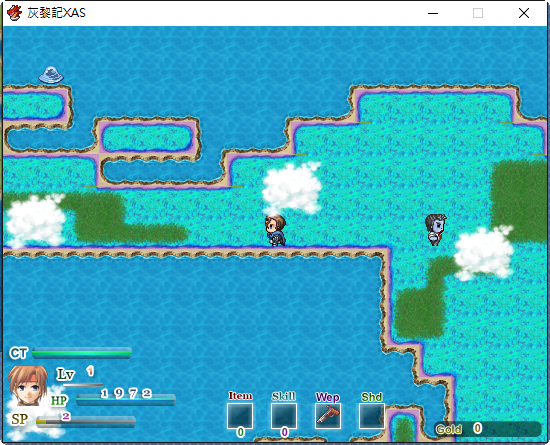
Task: Click the 'Shd' label above the shield slot
Action: pos(372,397)
